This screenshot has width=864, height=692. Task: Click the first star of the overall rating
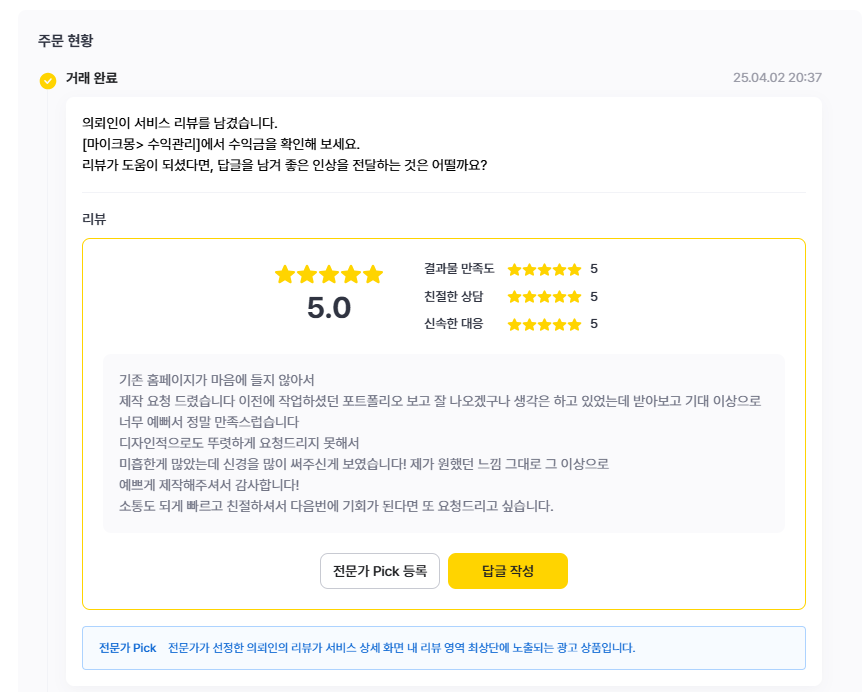click(285, 274)
